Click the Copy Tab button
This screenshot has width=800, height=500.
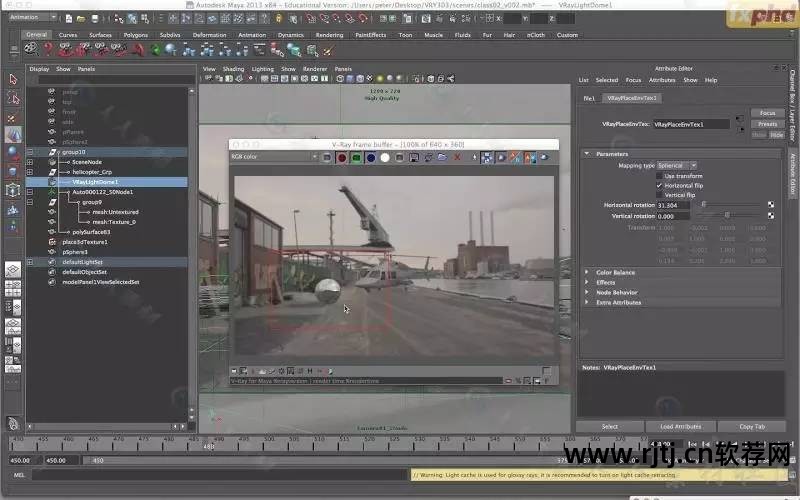coord(752,427)
